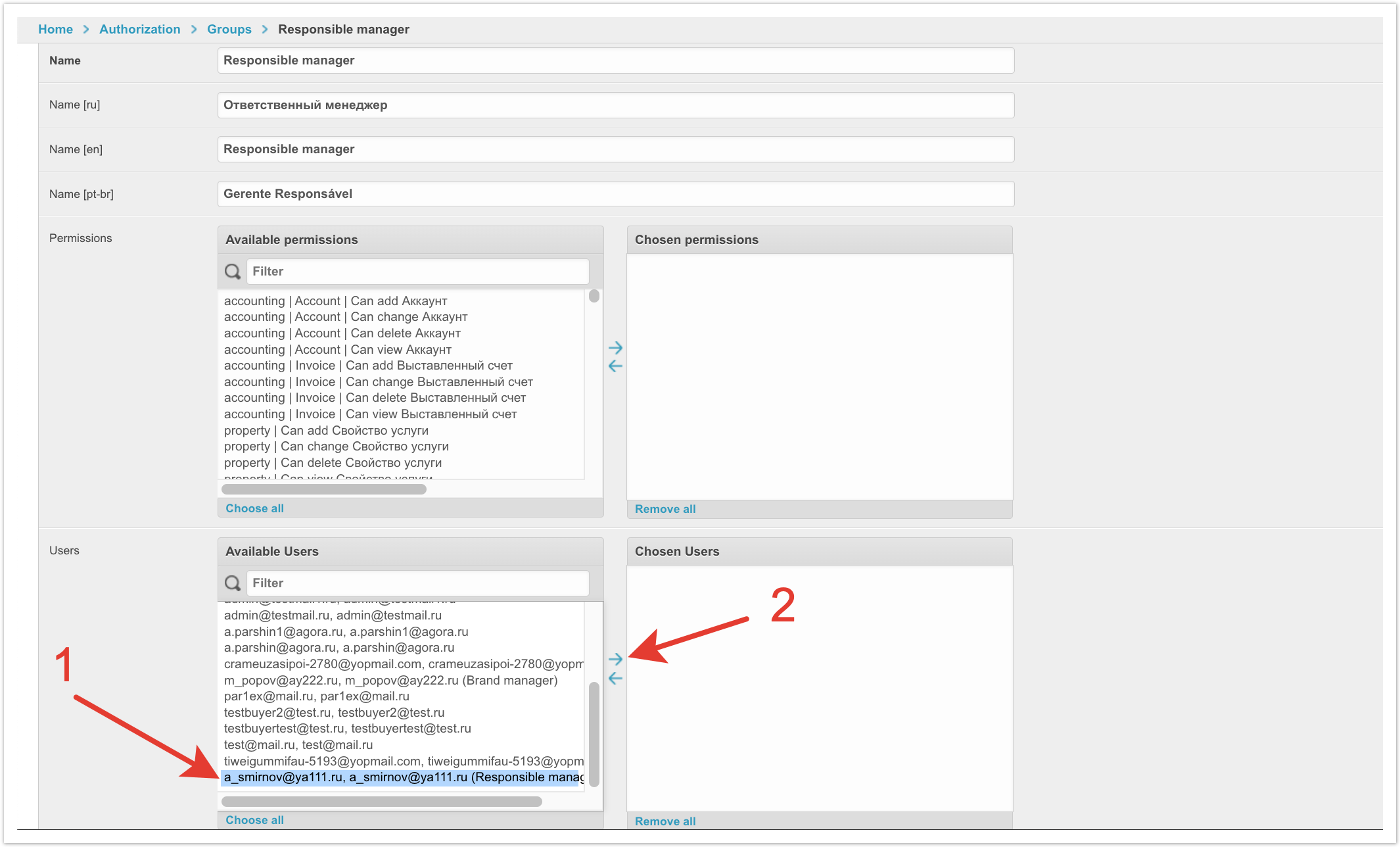
Task: Remove all chosen users
Action: point(665,821)
